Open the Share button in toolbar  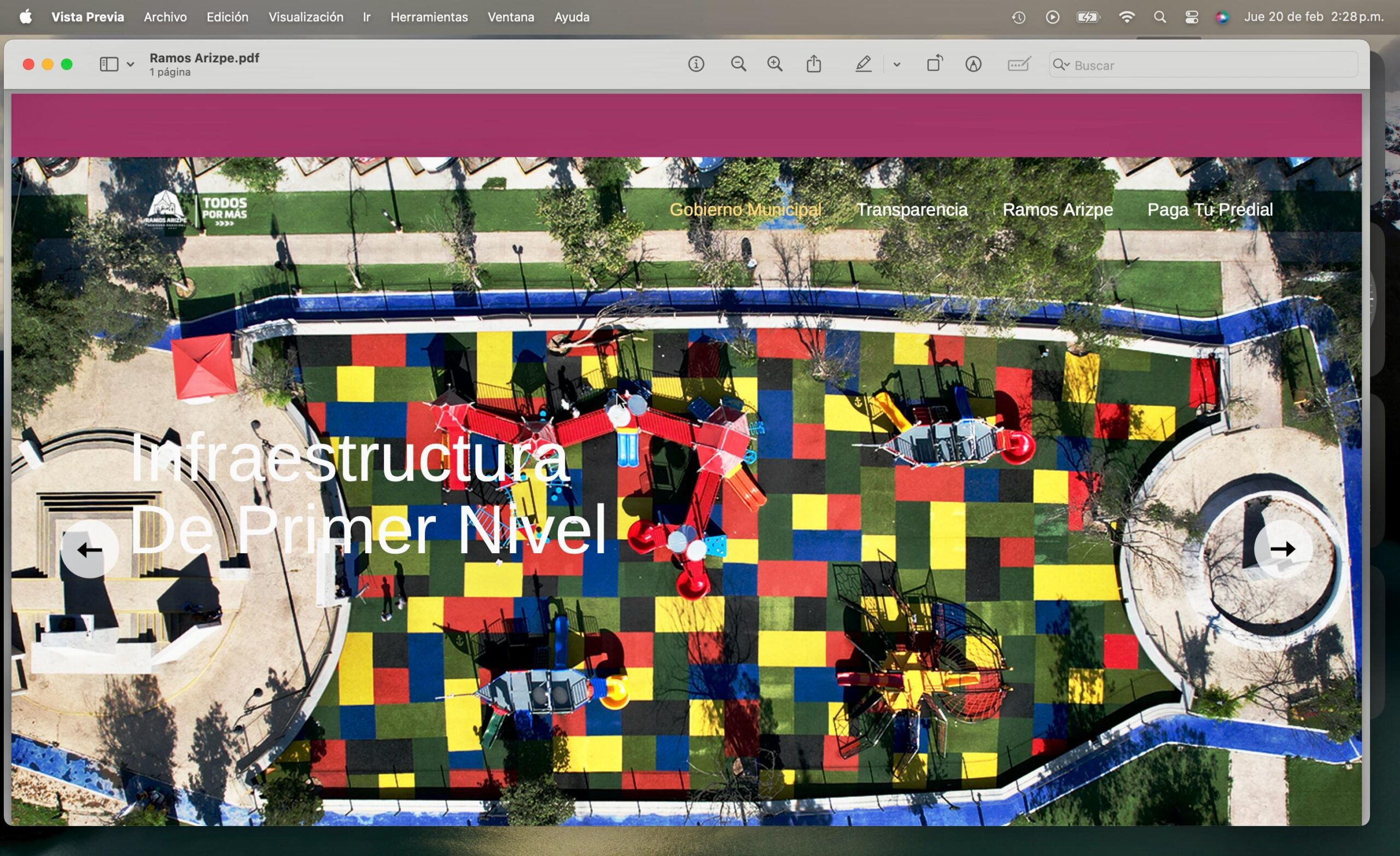(x=814, y=63)
